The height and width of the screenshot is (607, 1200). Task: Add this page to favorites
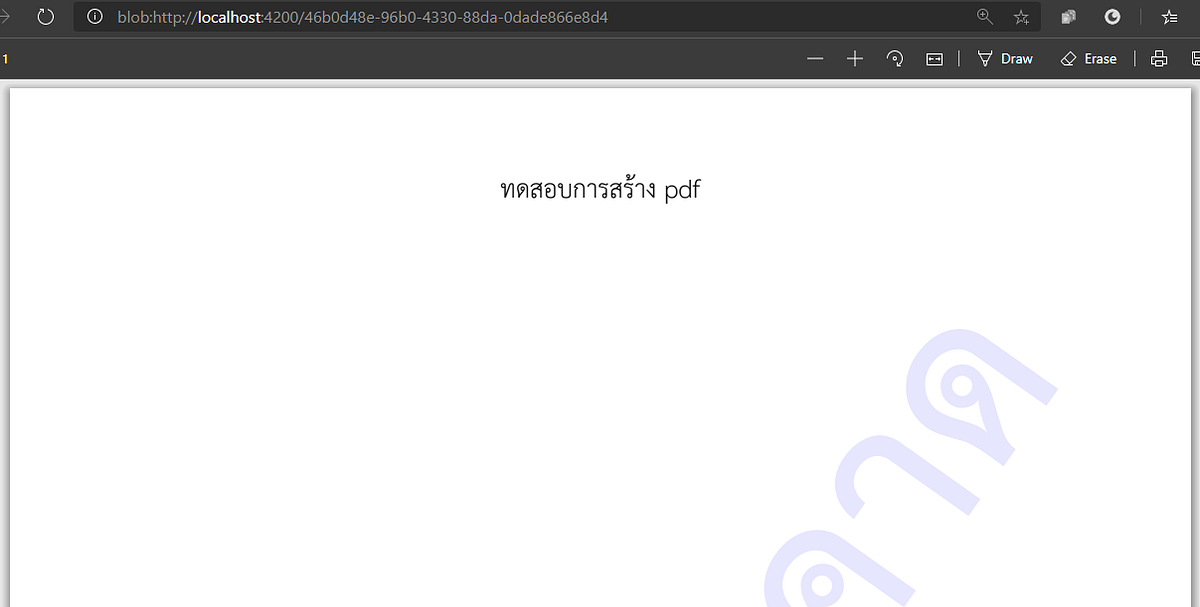coord(1021,17)
